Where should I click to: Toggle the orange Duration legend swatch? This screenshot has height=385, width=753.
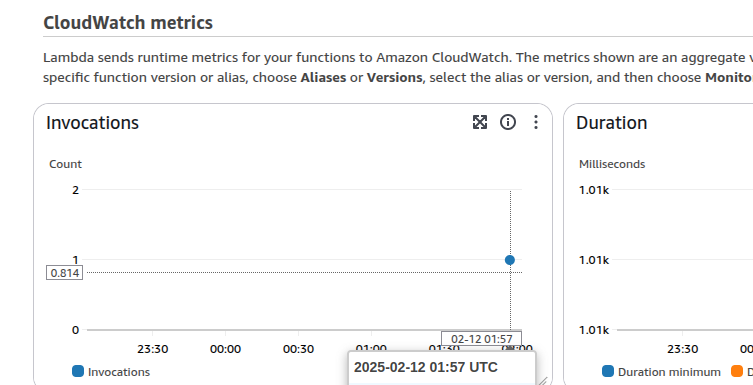tap(737, 371)
